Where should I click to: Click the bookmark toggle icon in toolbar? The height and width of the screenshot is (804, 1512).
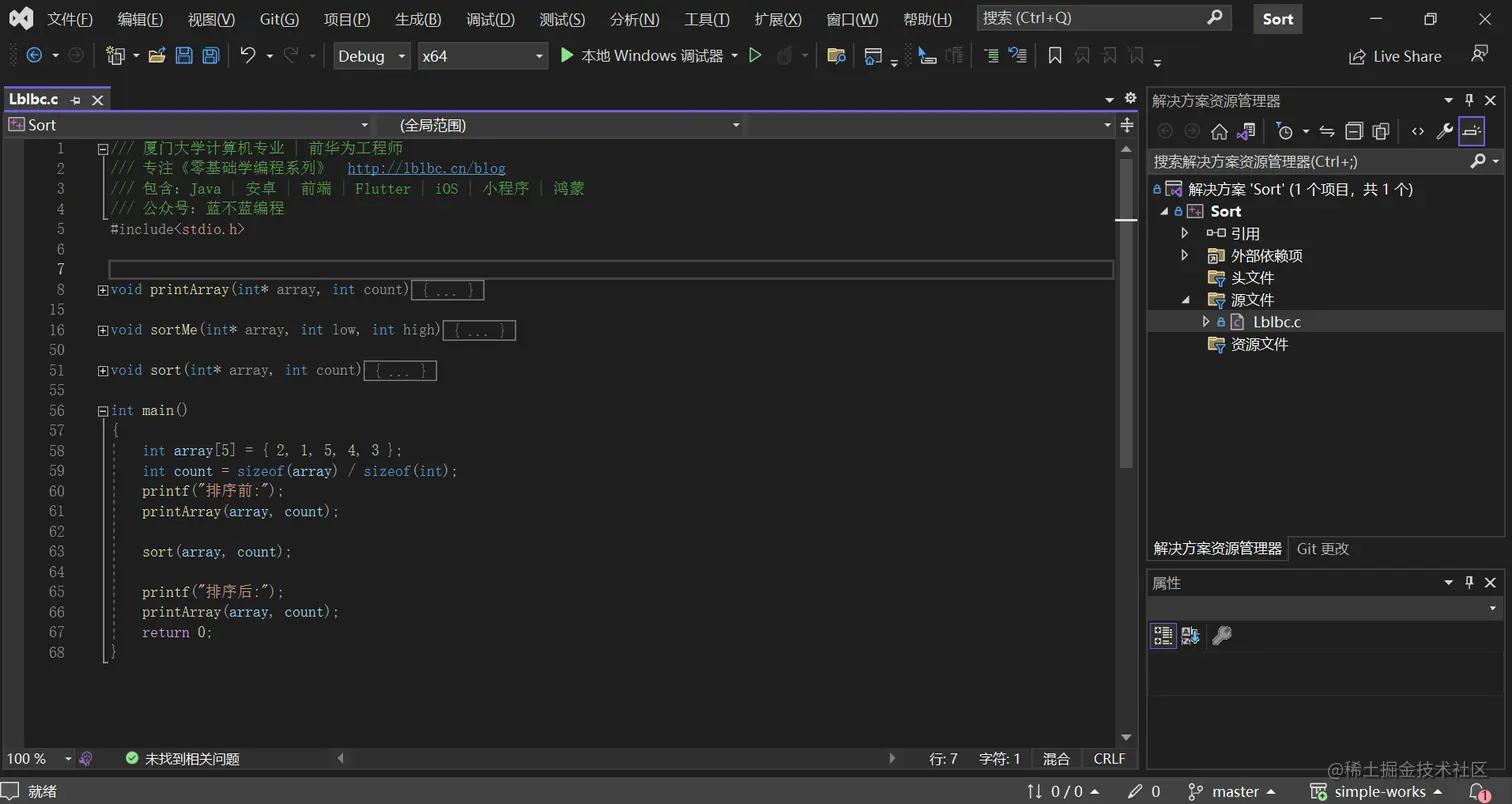1054,56
